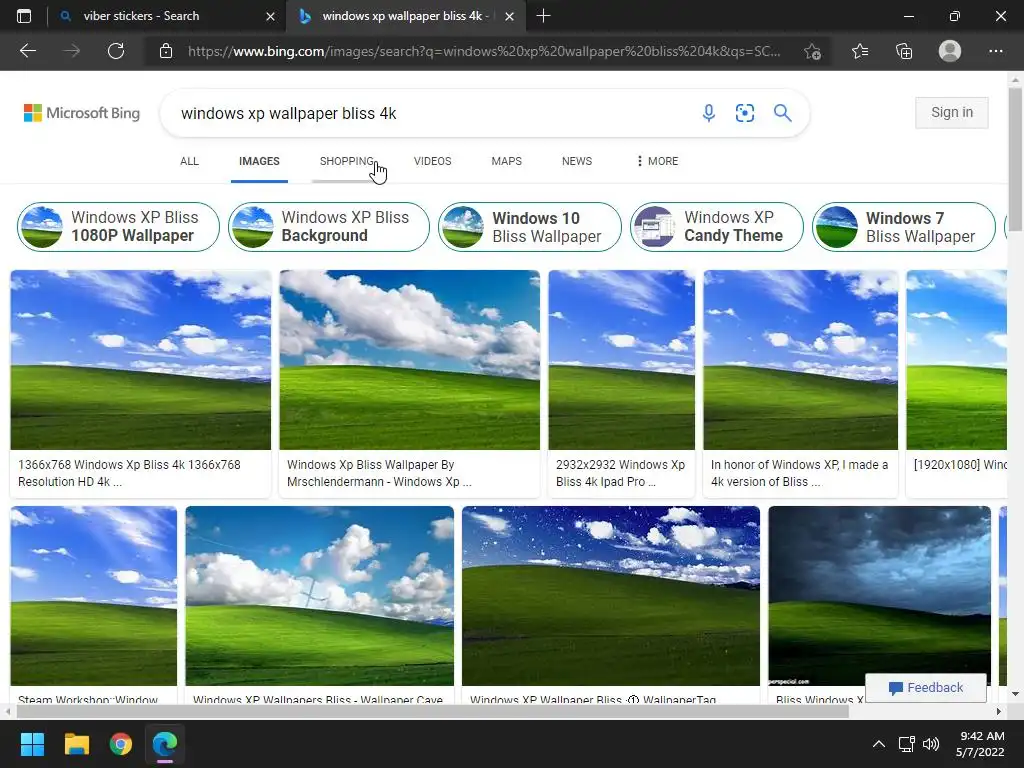Select Windows XP Bliss Background suggestion
Viewport: 1024px width, 768px height.
329,227
